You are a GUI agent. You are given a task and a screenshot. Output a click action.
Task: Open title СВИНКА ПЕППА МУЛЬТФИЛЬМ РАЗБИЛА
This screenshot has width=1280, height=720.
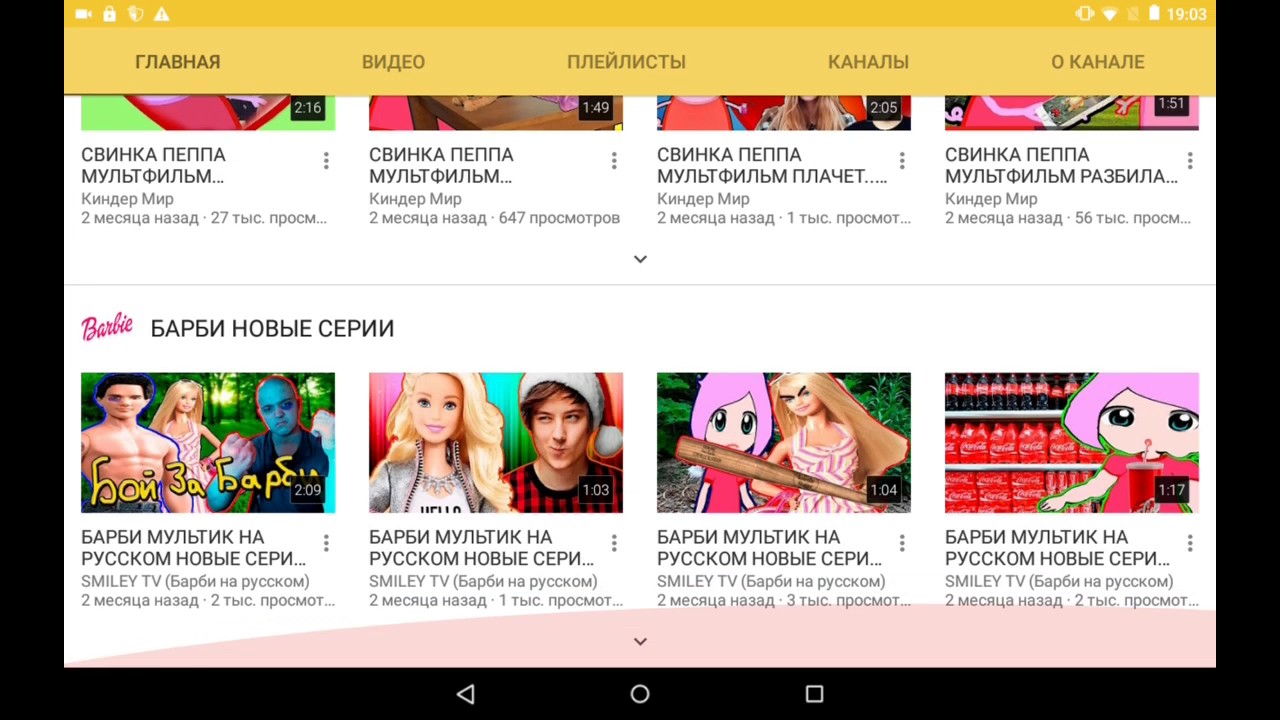click(1061, 166)
